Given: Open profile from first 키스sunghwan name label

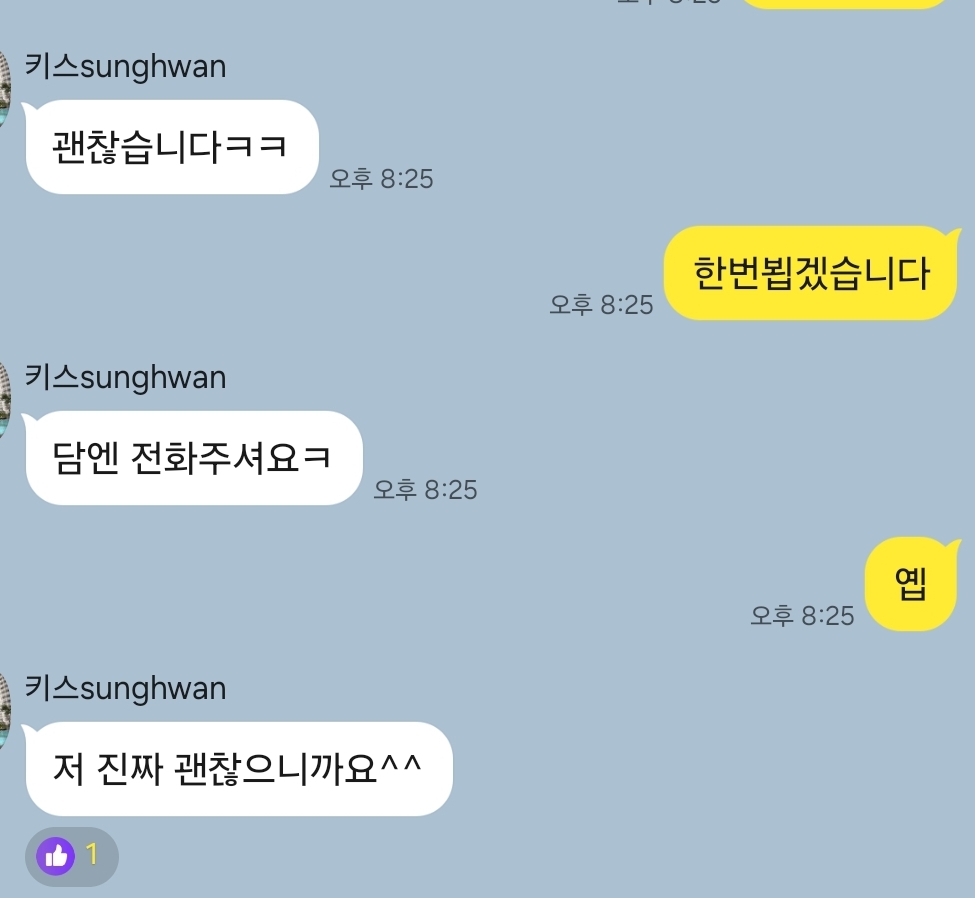Looking at the screenshot, I should (x=125, y=66).
